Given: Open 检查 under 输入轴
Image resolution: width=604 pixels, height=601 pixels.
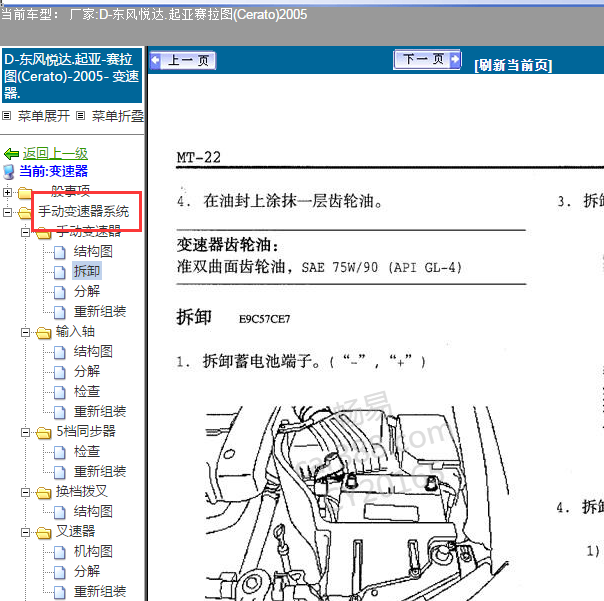Looking at the screenshot, I should coord(87,391).
